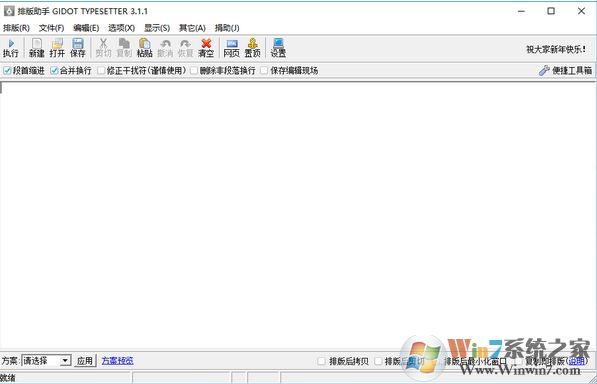Open the 选项(X) menu
The image size is (597, 384).
[121, 28]
